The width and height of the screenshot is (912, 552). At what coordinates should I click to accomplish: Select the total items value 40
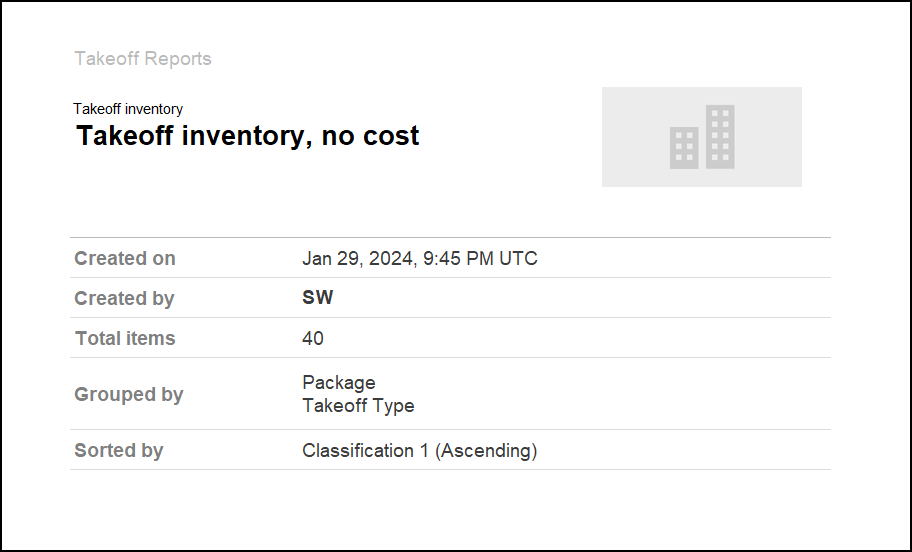313,338
